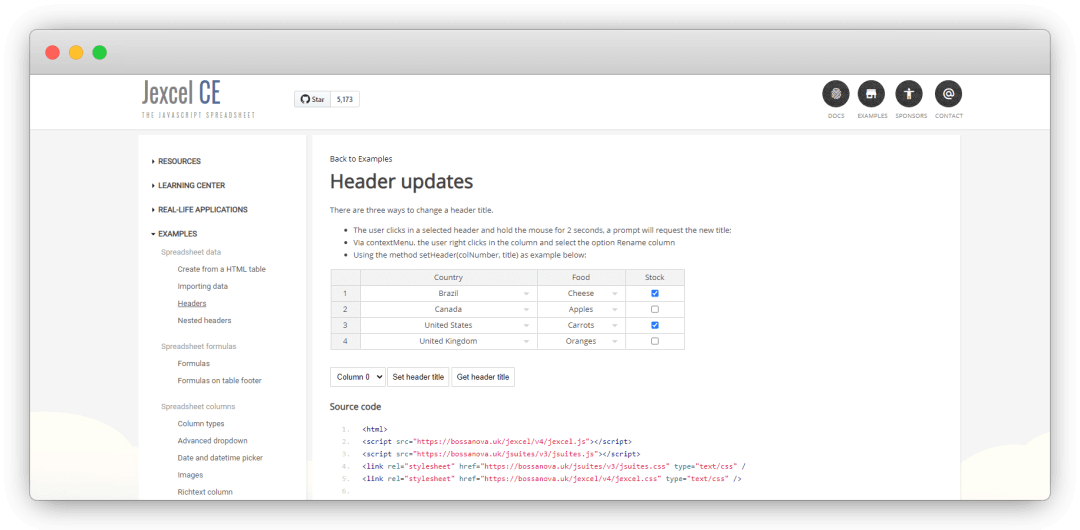Image resolution: width=1080 pixels, height=530 pixels.
Task: Toggle Stock checkbox for Brazil row
Action: 655,294
